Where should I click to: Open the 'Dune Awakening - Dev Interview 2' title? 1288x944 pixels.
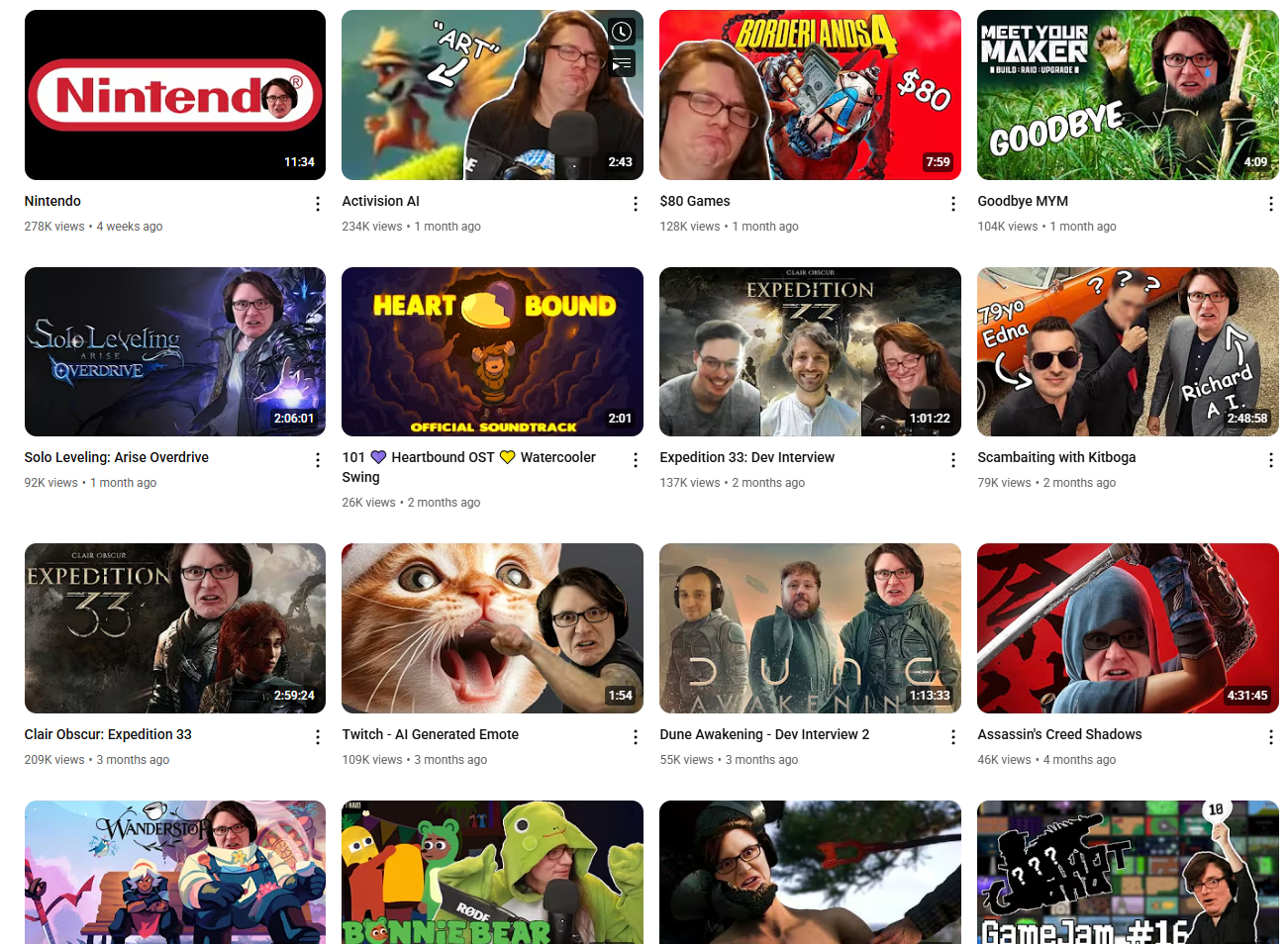click(764, 734)
